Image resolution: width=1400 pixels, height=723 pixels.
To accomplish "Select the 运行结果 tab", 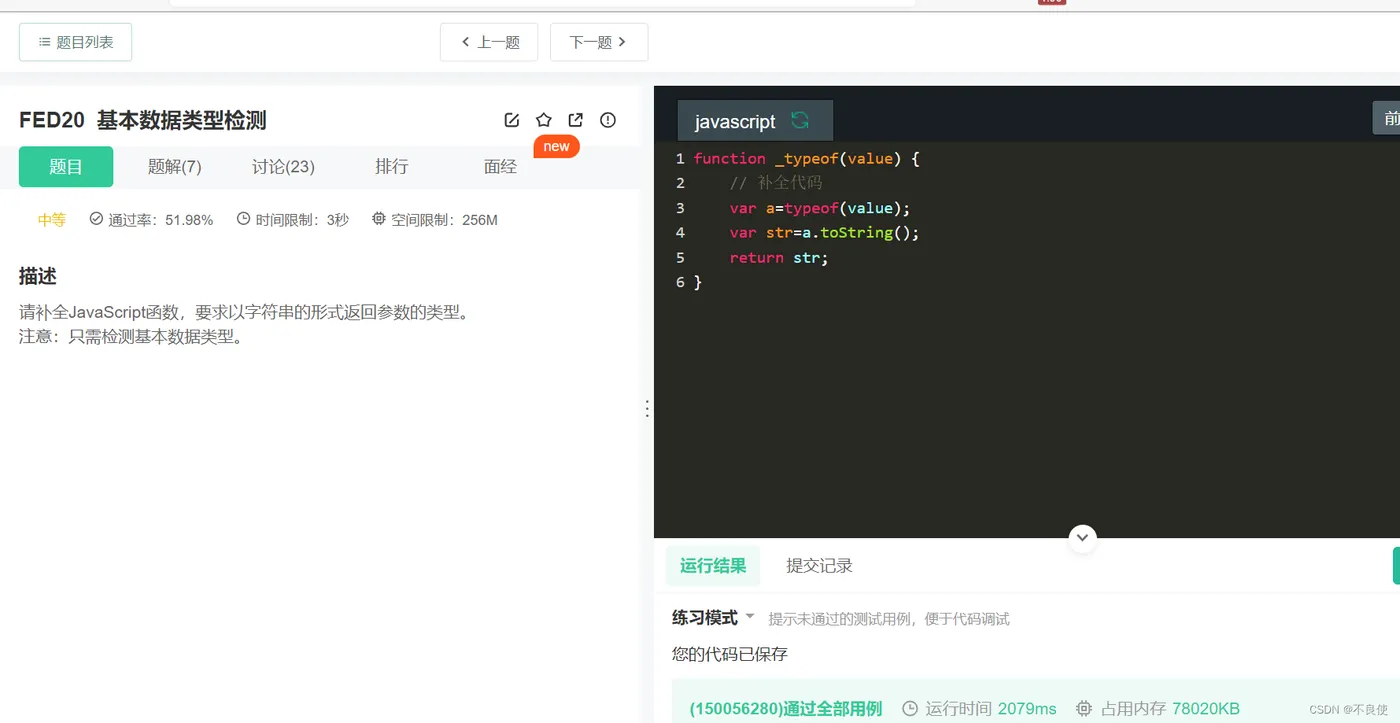I will [713, 566].
